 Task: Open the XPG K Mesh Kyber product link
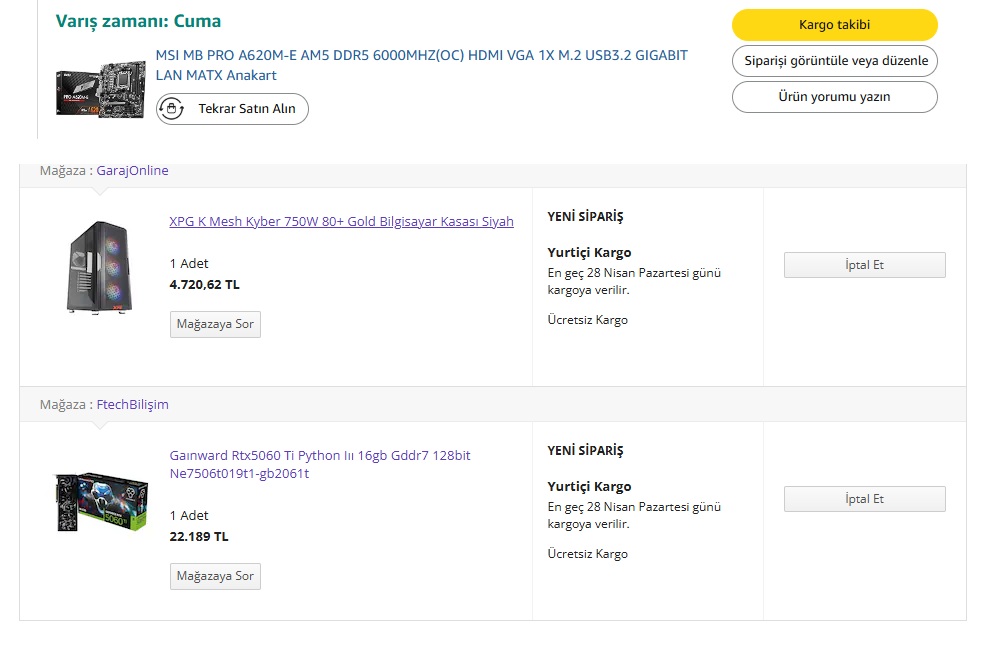click(x=341, y=222)
